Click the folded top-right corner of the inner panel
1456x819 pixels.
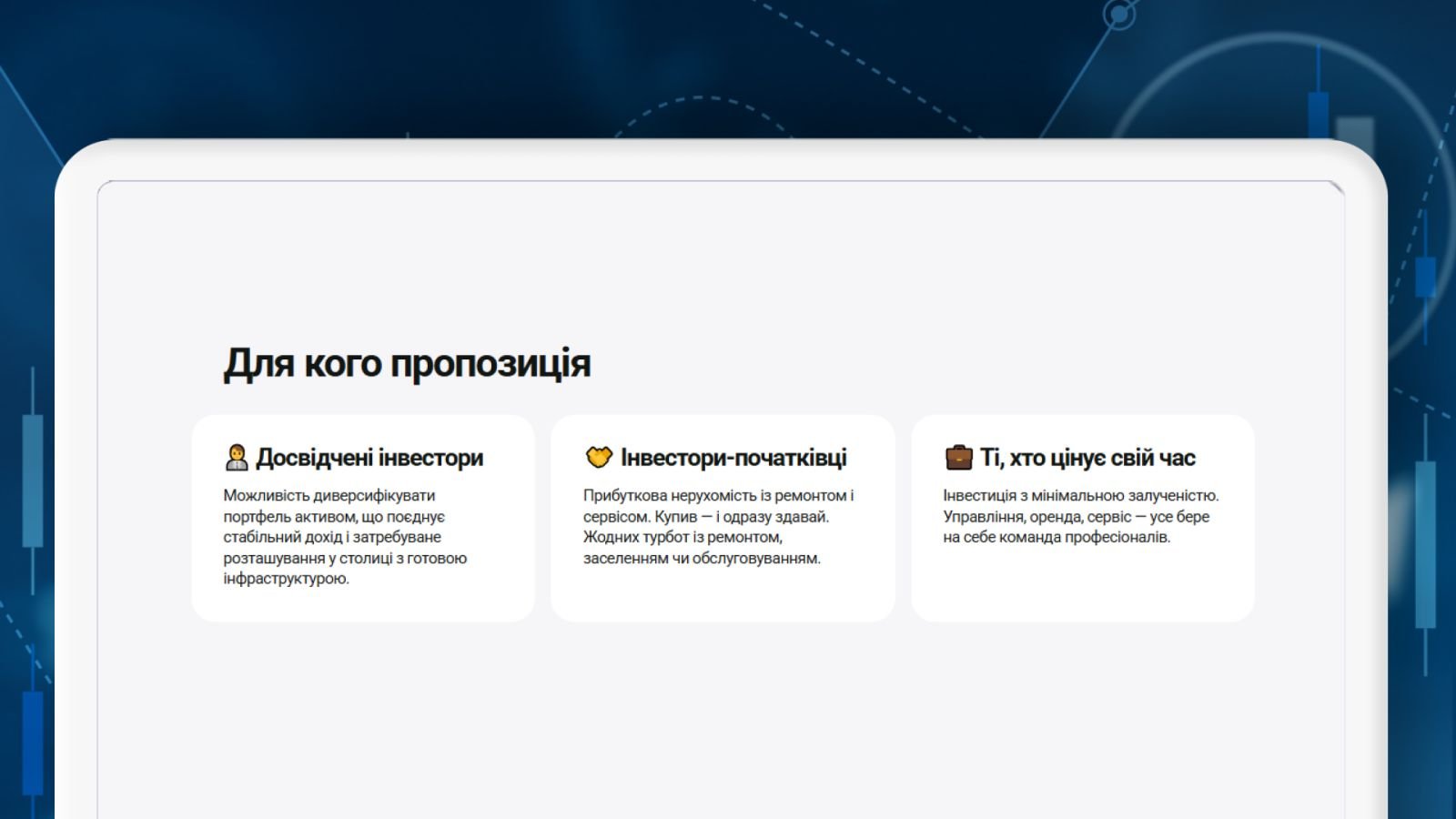(x=1336, y=188)
